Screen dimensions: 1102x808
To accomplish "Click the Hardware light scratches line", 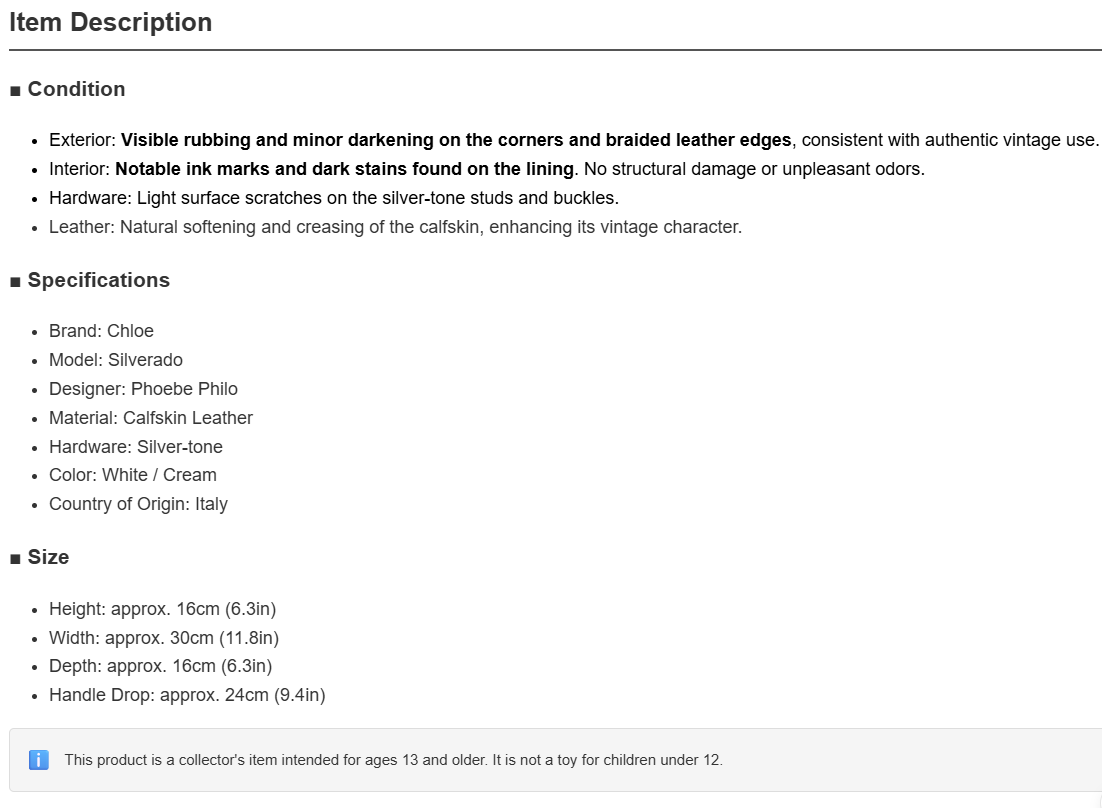I will click(x=334, y=198).
